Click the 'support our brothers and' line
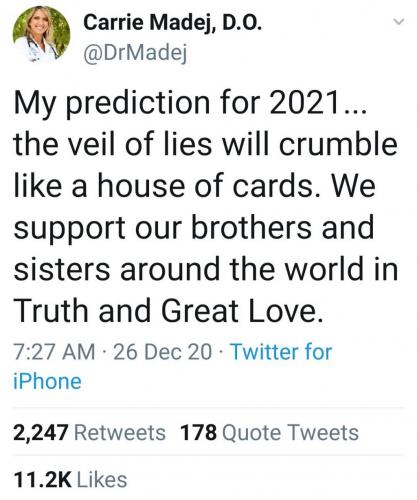Image resolution: width=417 pixels, height=500 pixels. 194,229
